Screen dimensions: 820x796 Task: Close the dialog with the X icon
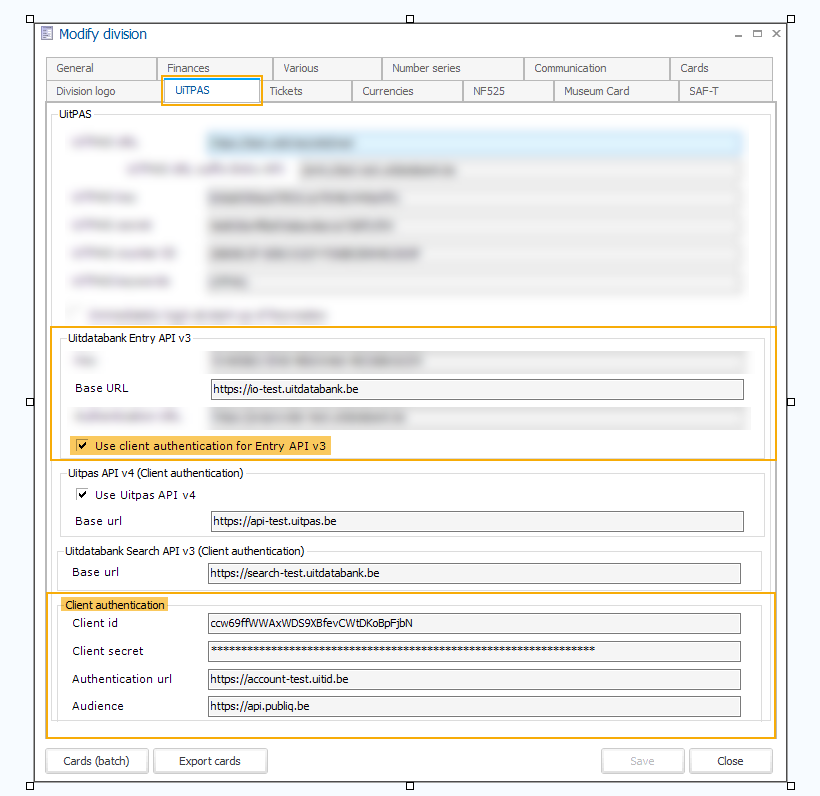coord(775,33)
